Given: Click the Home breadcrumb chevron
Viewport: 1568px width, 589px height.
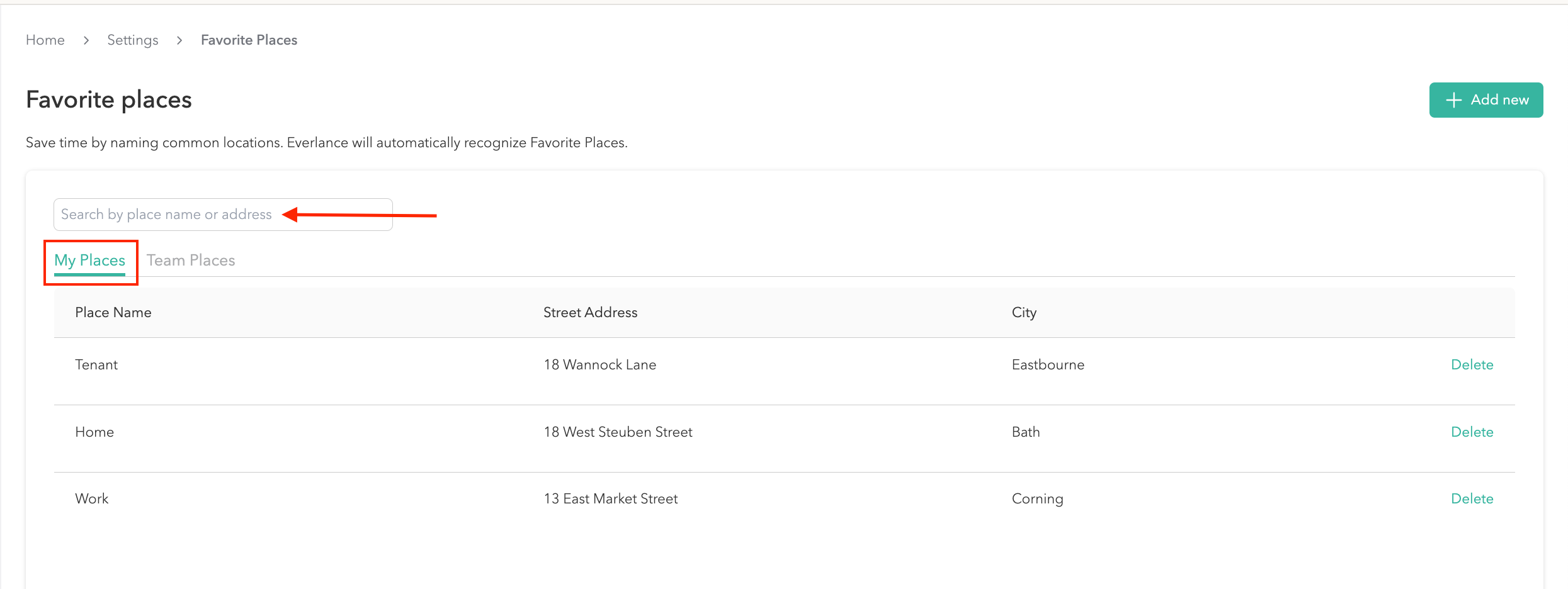Looking at the screenshot, I should pyautogui.click(x=86, y=40).
